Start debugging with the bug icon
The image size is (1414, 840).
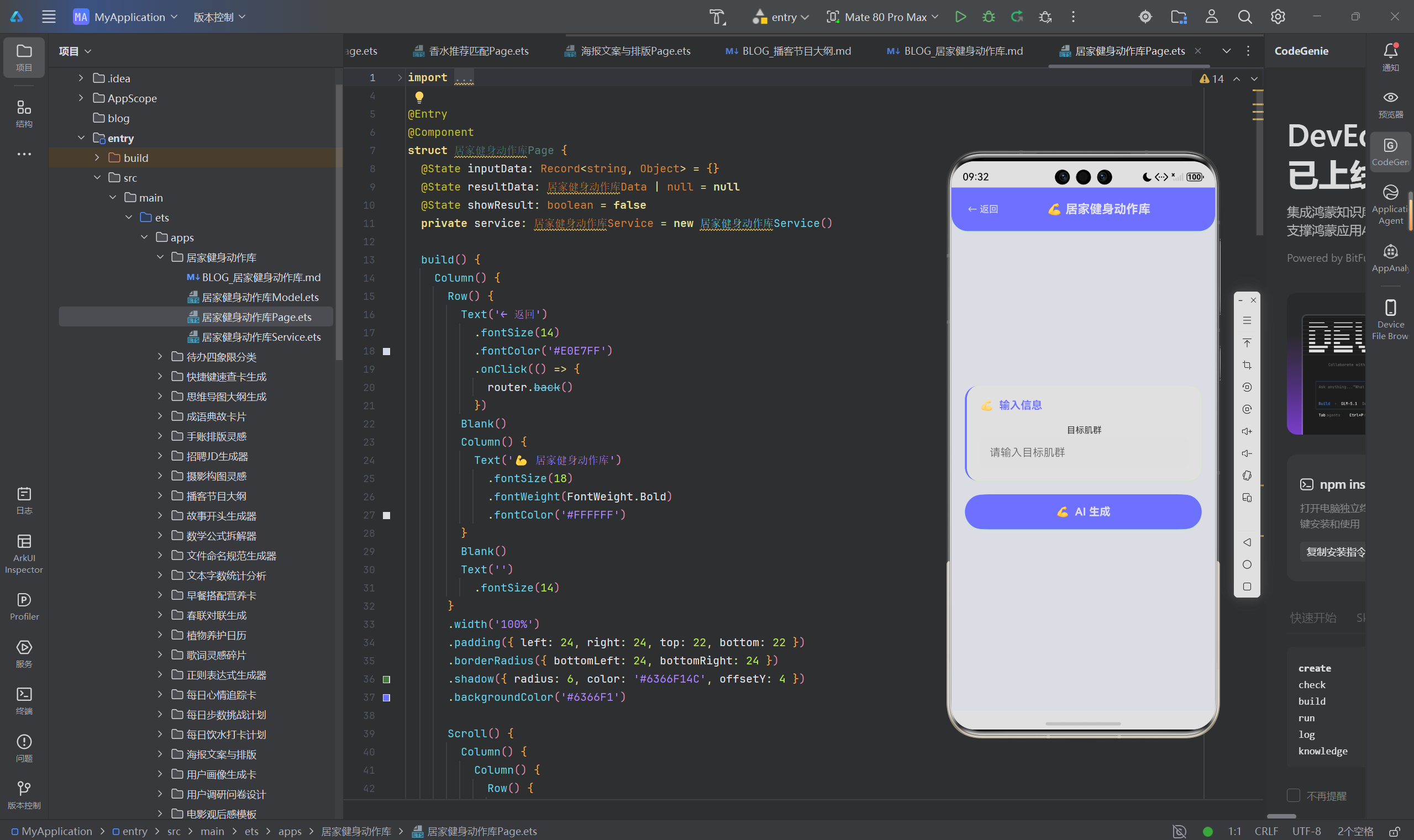[988, 17]
